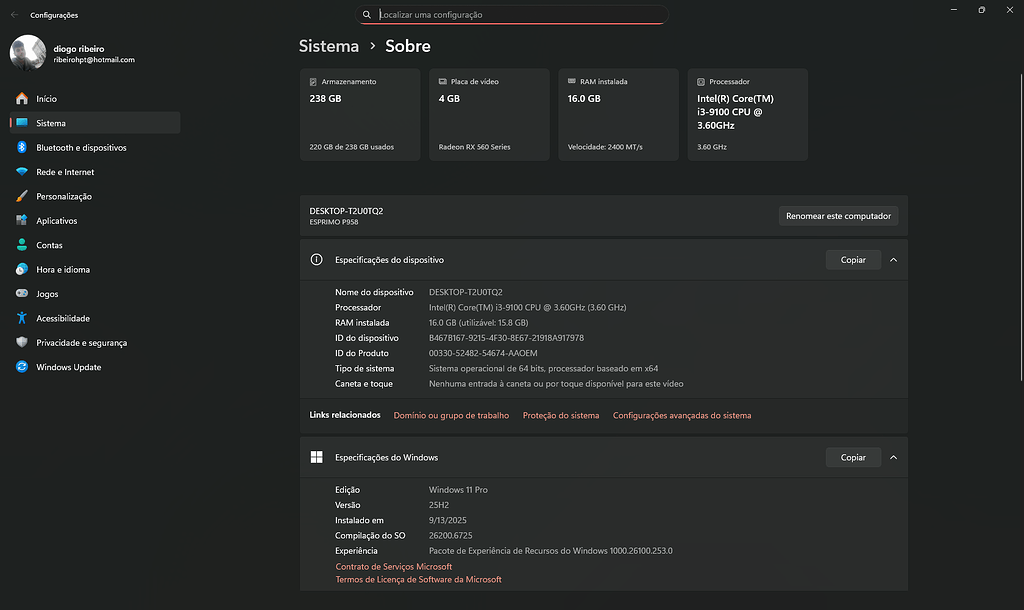Viewport: 1024px width, 610px height.
Task: Click the diogo ribeiro account profile picture
Action: pos(27,51)
